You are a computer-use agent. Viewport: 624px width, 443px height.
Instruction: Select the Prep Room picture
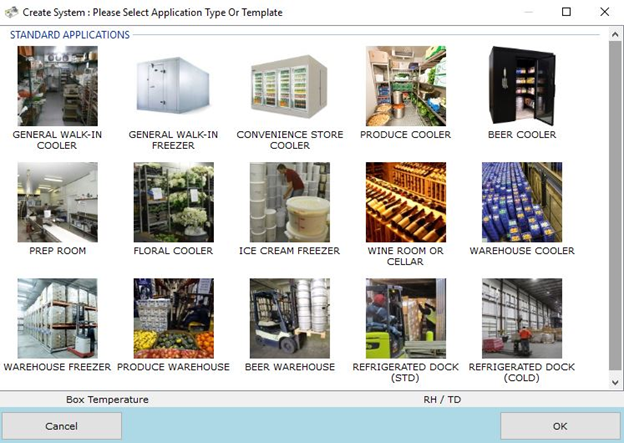click(x=58, y=202)
